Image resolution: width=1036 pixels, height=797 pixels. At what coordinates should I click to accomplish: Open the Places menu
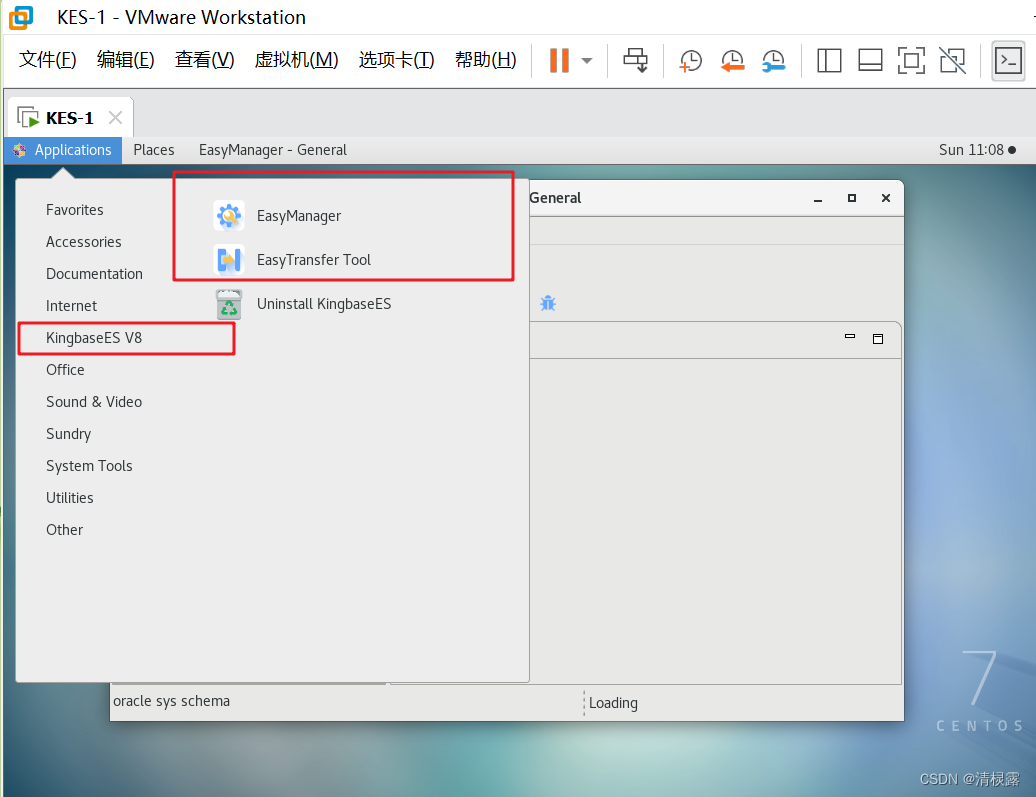click(x=154, y=150)
